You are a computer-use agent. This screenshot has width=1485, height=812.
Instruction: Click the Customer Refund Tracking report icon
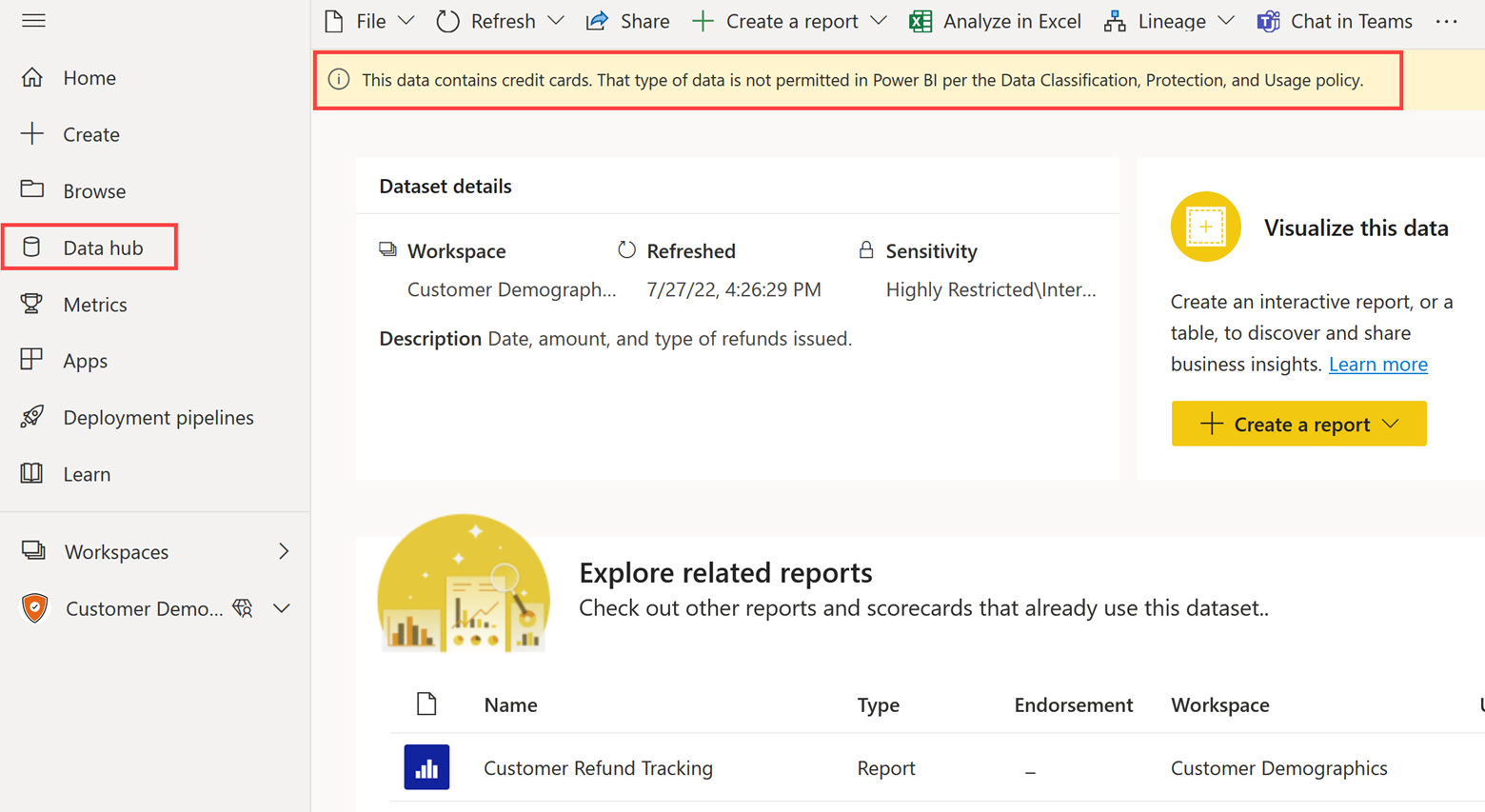(426, 767)
